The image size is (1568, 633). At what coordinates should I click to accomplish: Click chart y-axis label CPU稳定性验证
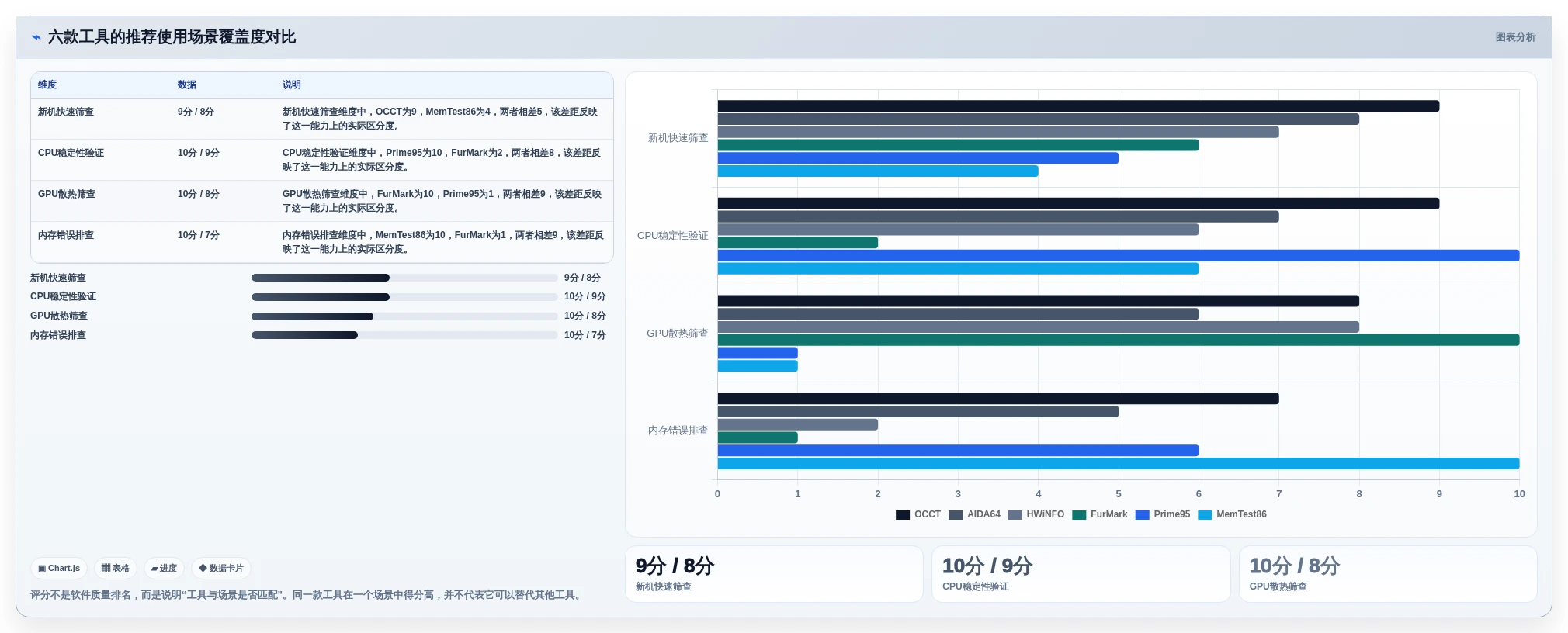[x=673, y=236]
